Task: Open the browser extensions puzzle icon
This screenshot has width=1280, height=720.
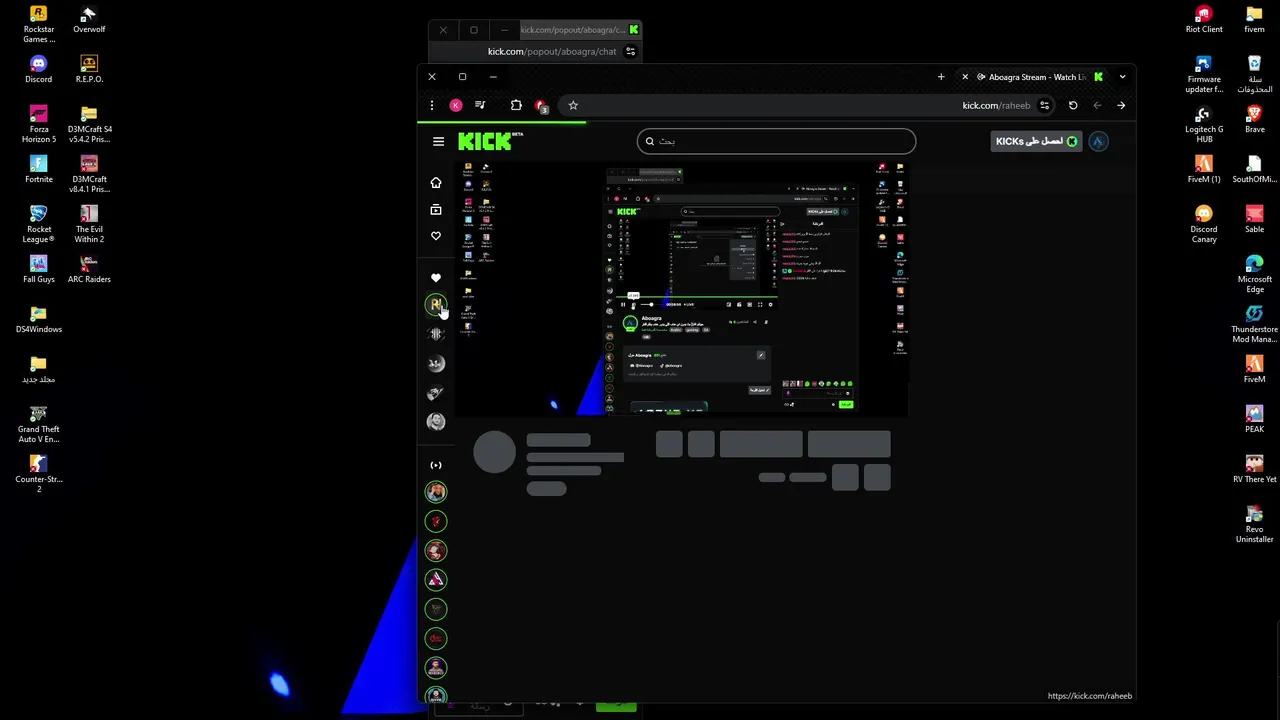Action: [516, 105]
